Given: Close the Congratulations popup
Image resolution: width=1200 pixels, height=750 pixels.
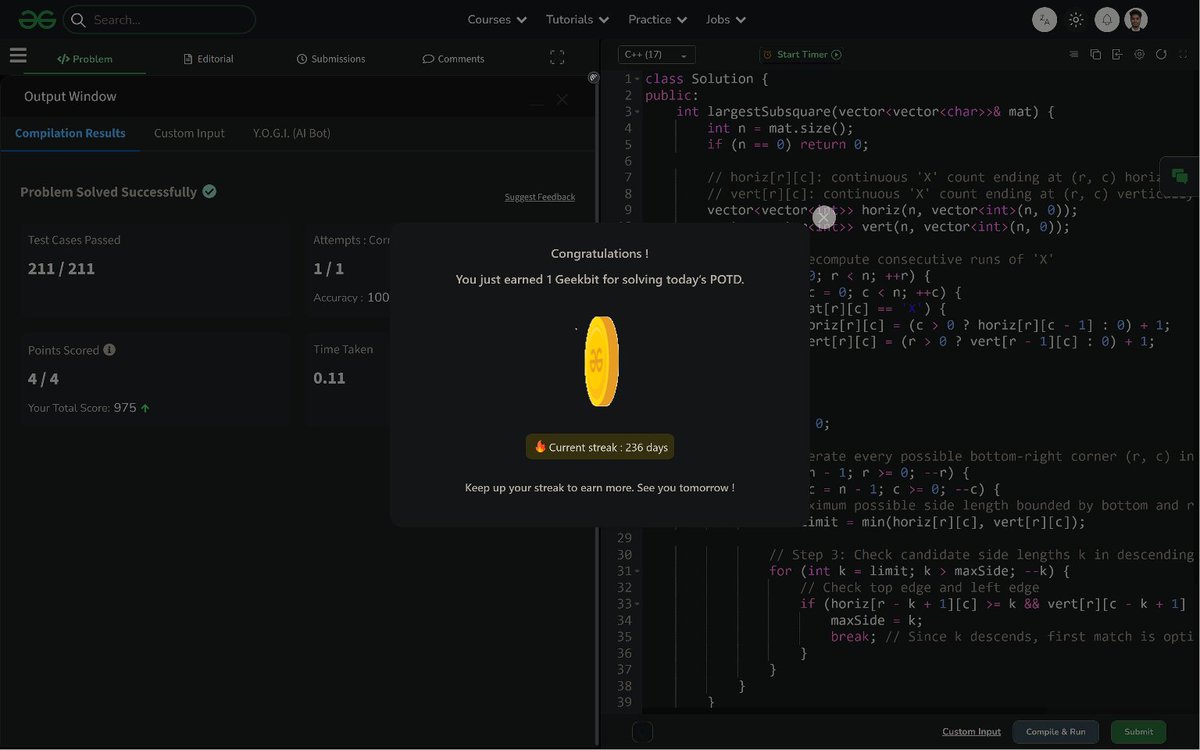Looking at the screenshot, I should tap(824, 217).
